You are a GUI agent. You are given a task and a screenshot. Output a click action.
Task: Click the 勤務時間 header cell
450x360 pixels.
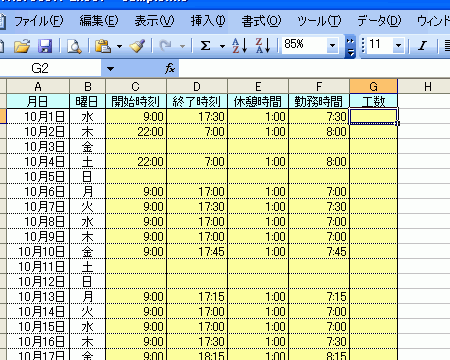[x=319, y=101]
